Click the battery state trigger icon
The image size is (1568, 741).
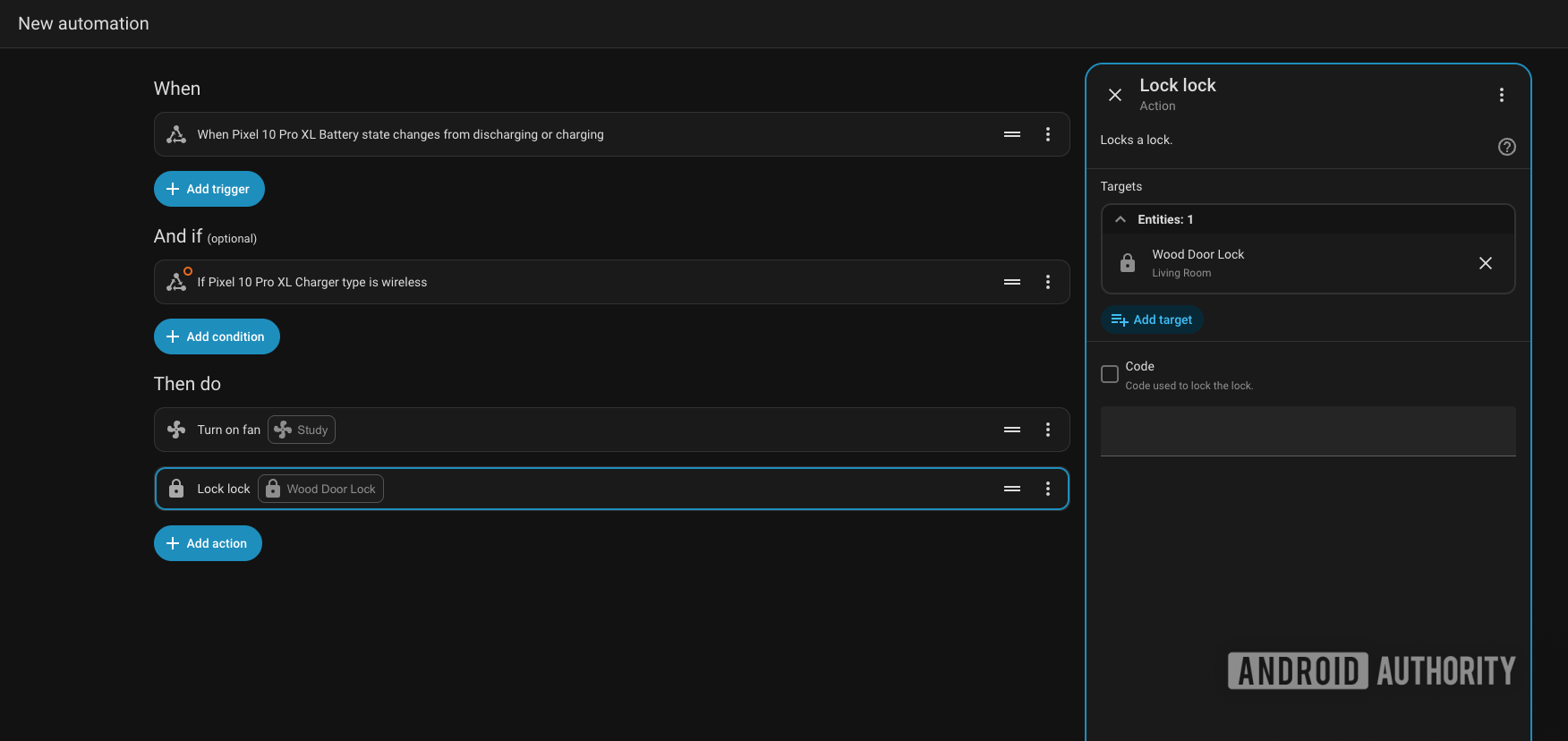pos(176,134)
